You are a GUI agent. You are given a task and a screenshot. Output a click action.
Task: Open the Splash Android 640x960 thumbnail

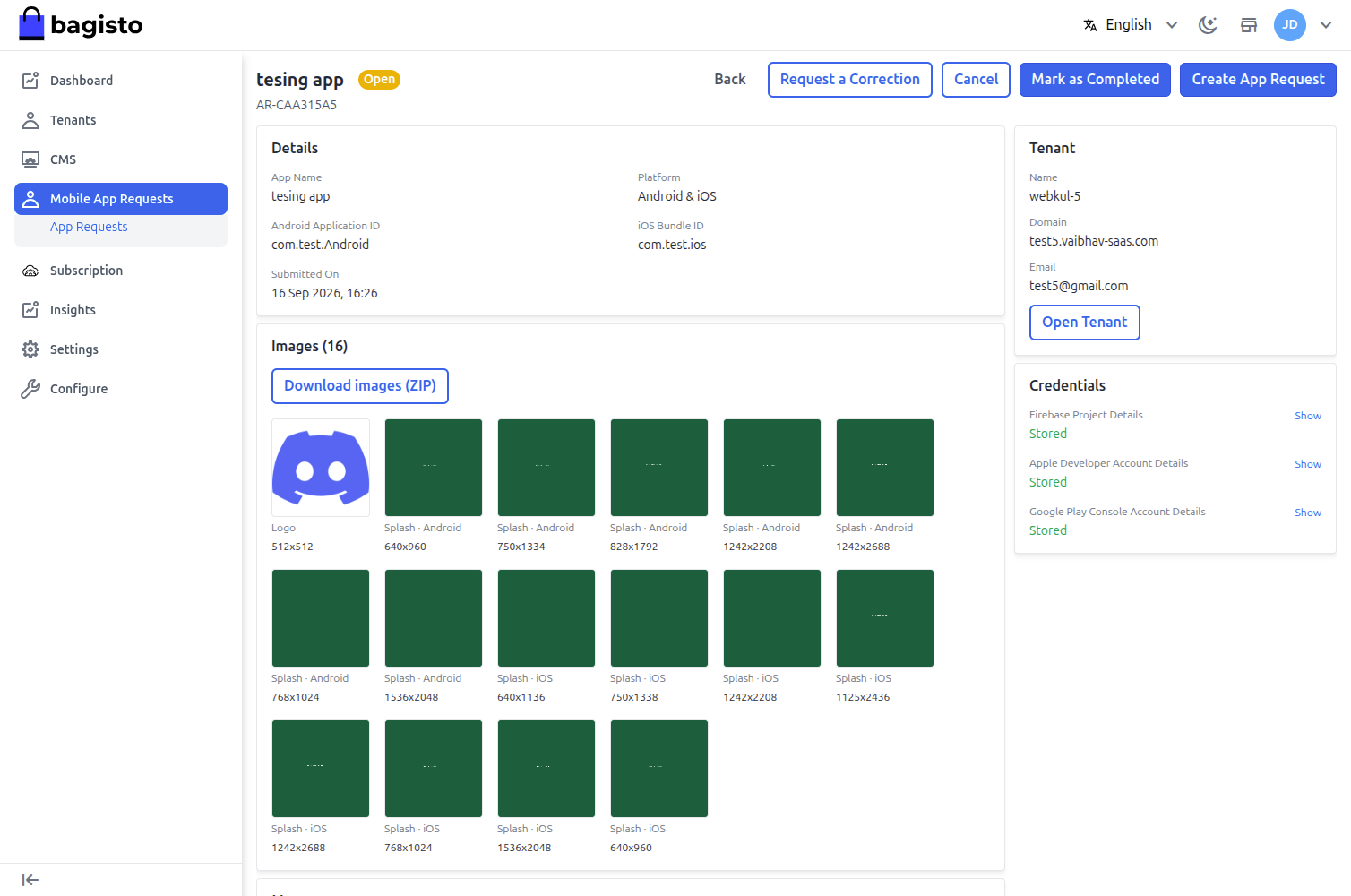[x=434, y=468]
